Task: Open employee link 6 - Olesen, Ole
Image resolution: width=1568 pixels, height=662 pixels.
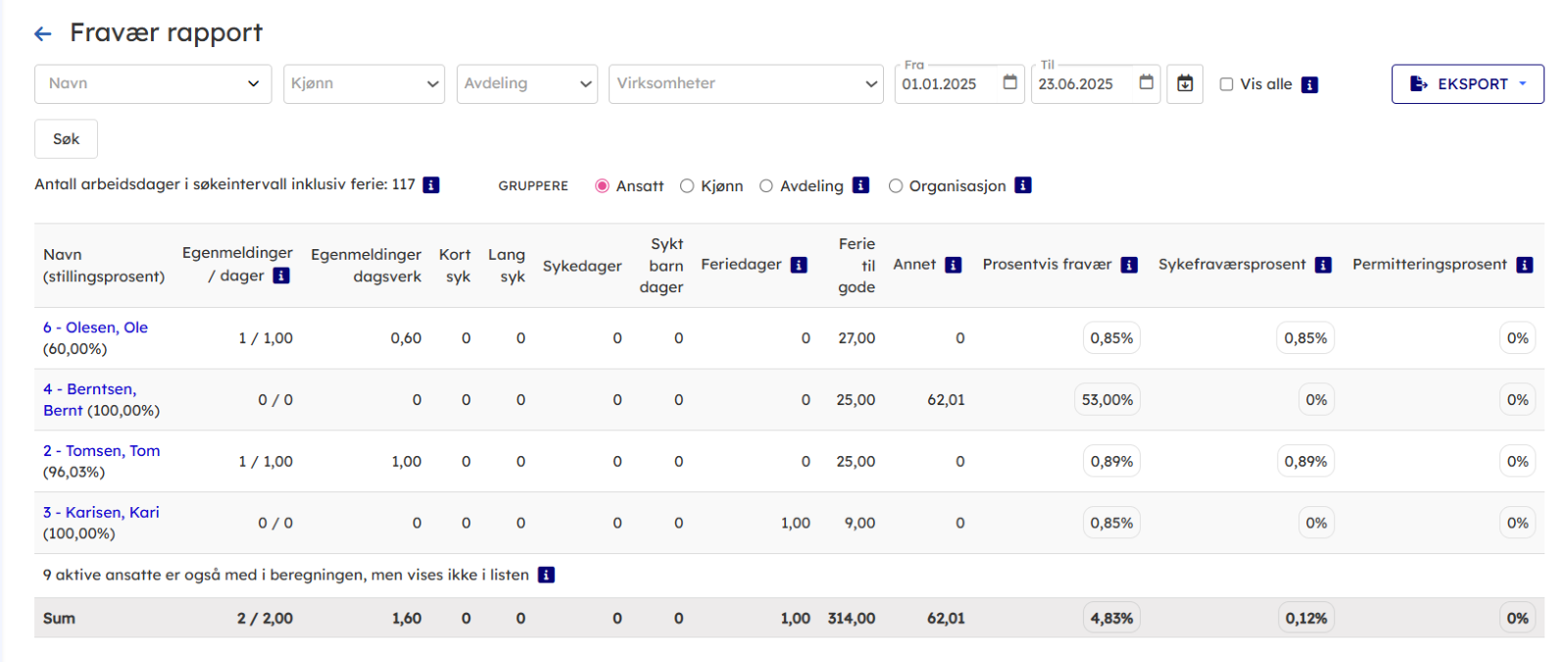Action: tap(95, 328)
